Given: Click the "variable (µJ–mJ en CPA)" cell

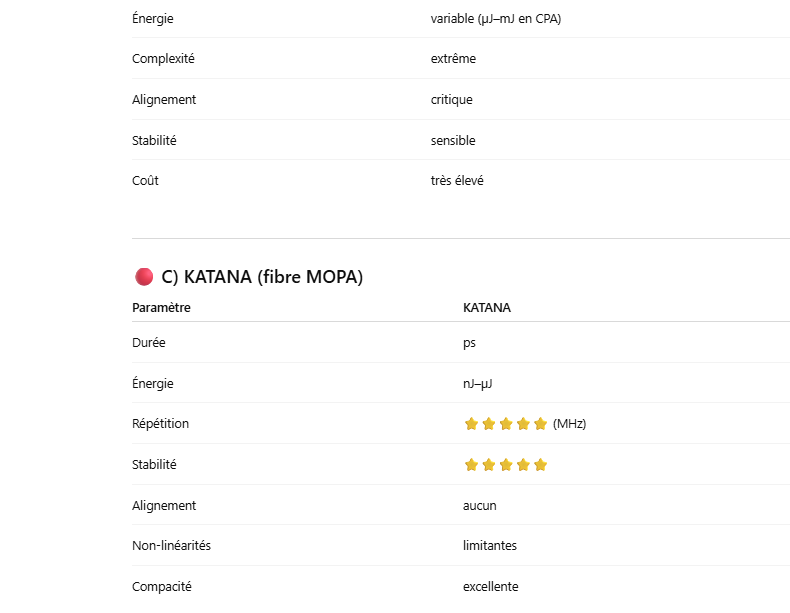Looking at the screenshot, I should [496, 18].
